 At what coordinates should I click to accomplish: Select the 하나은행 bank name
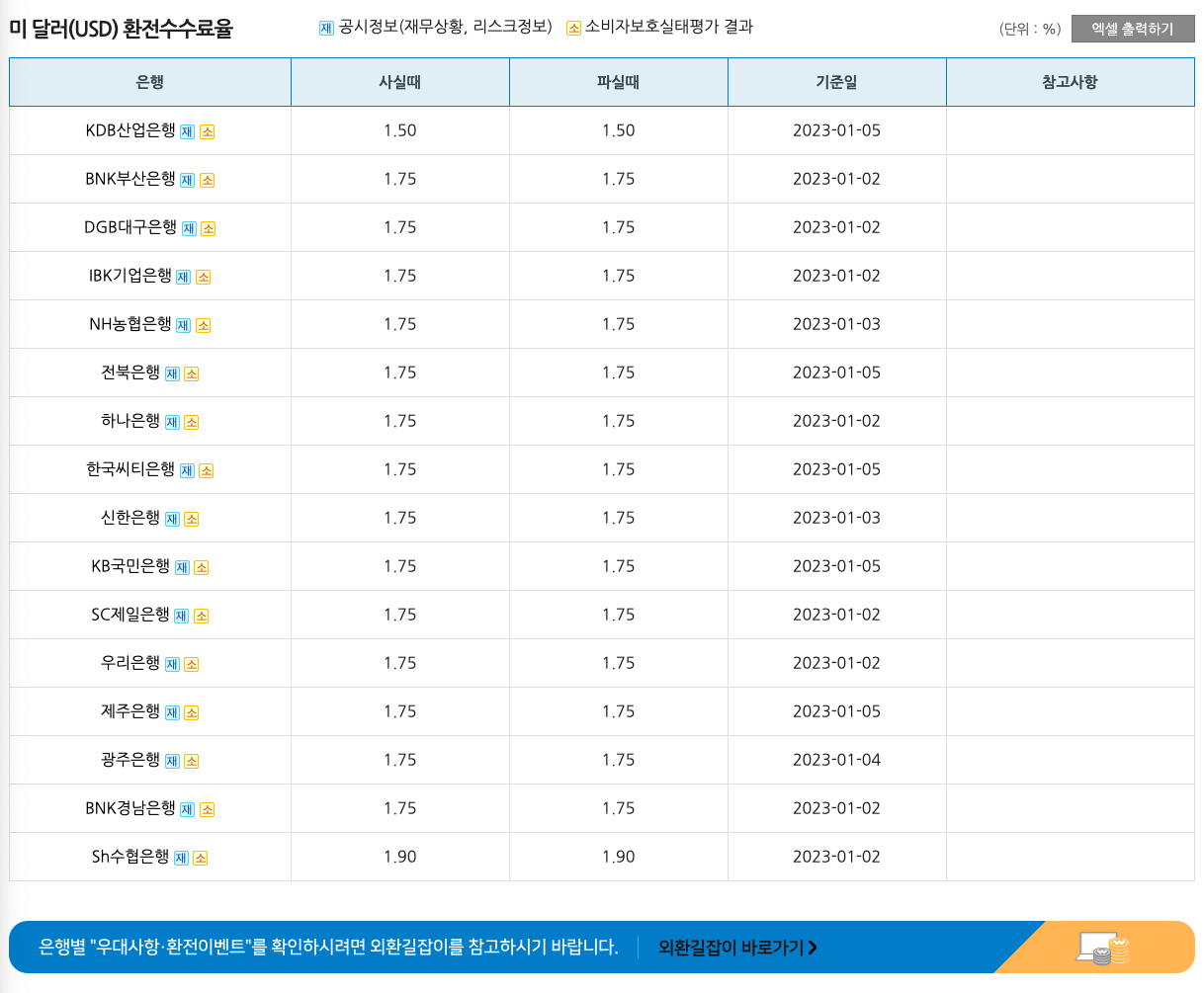130,421
